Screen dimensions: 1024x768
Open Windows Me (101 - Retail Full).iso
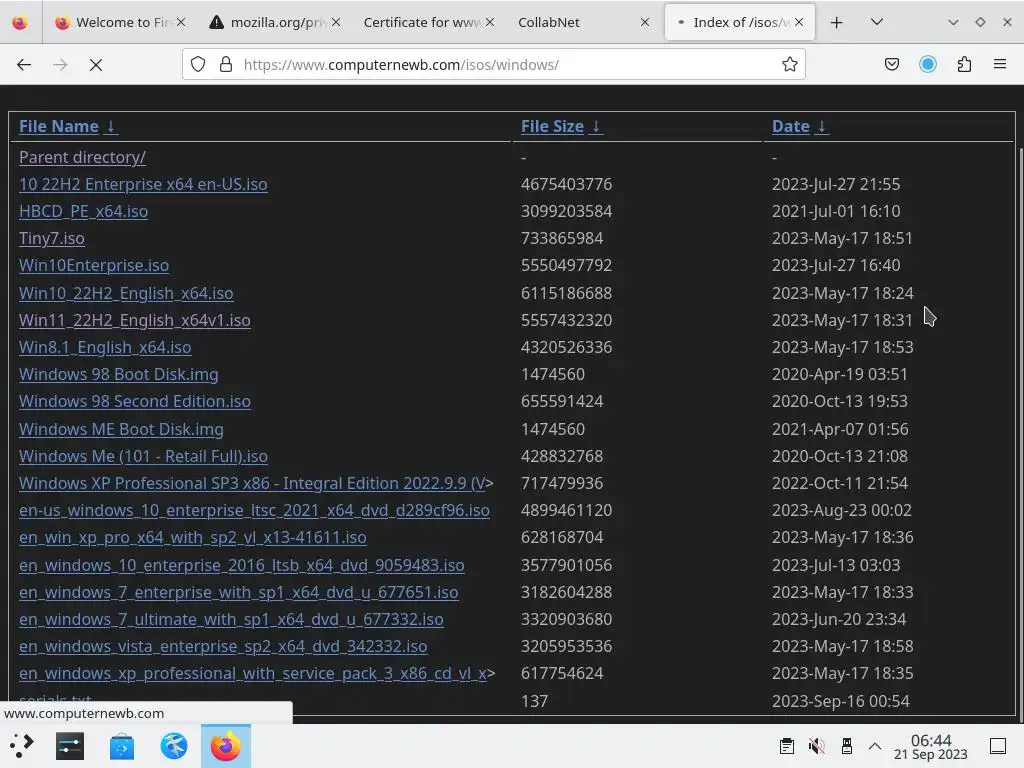(143, 456)
